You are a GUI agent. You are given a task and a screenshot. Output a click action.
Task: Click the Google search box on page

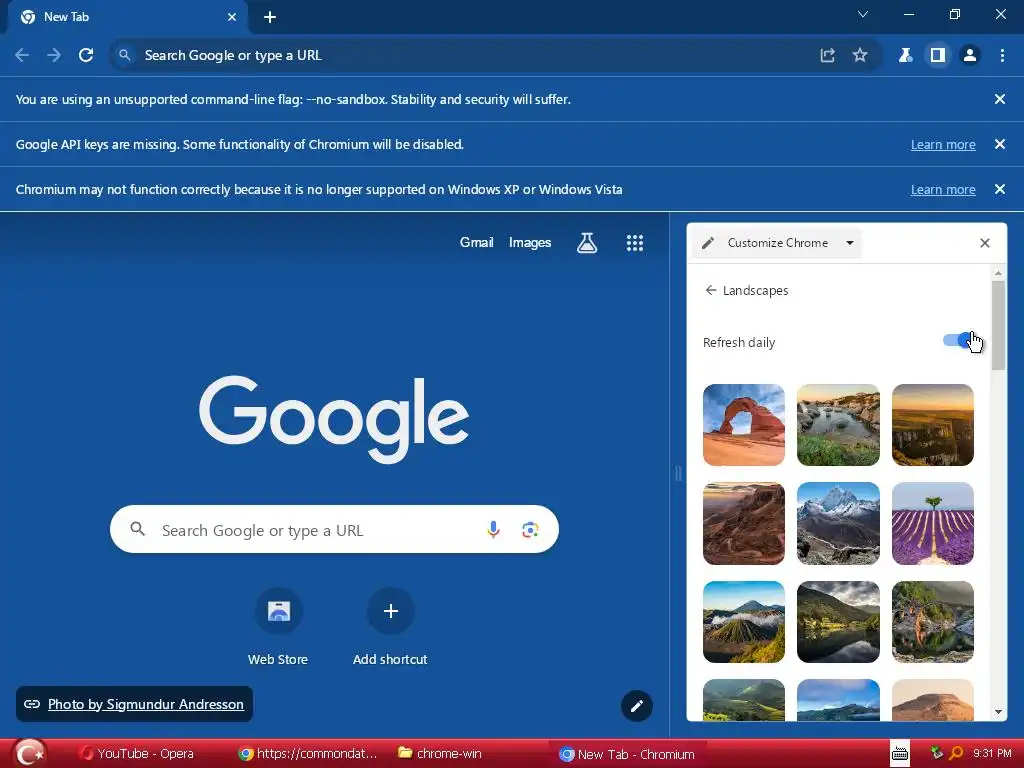point(334,530)
